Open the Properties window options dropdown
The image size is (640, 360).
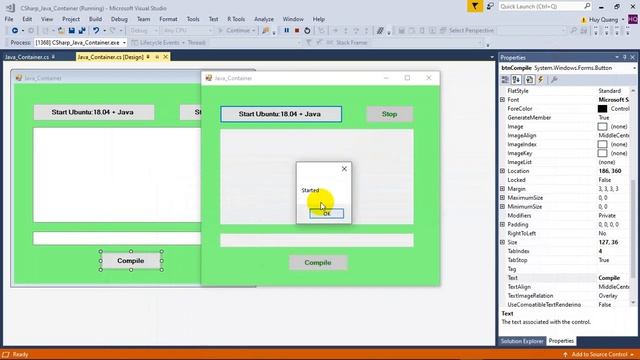point(617,58)
